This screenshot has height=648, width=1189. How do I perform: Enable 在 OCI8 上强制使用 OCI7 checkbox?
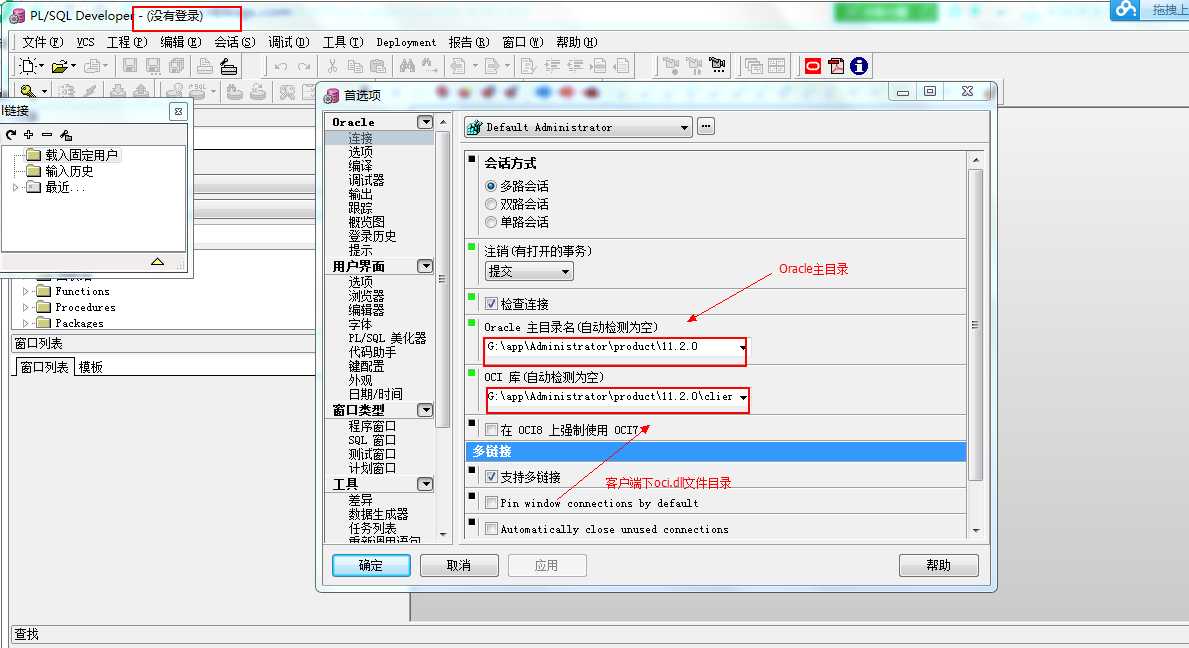pyautogui.click(x=491, y=430)
